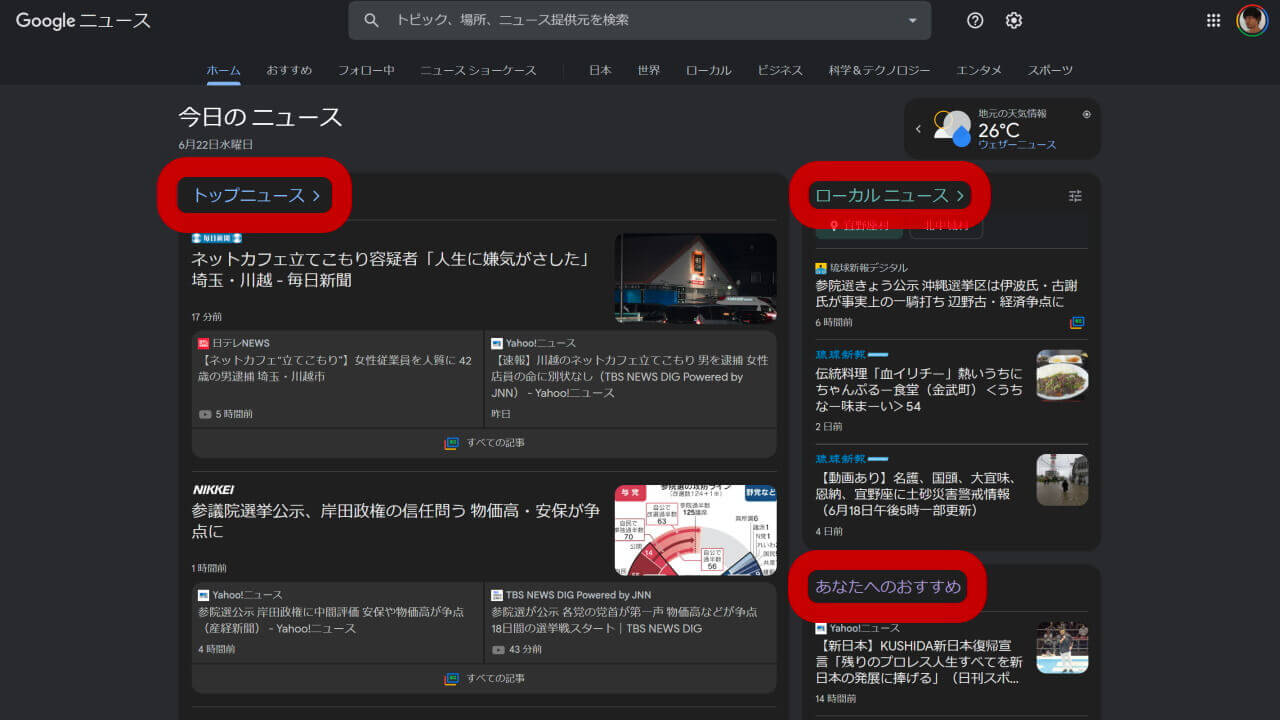The image size is (1280, 720).
Task: Open Google News settings via gear icon
Action: click(1013, 20)
